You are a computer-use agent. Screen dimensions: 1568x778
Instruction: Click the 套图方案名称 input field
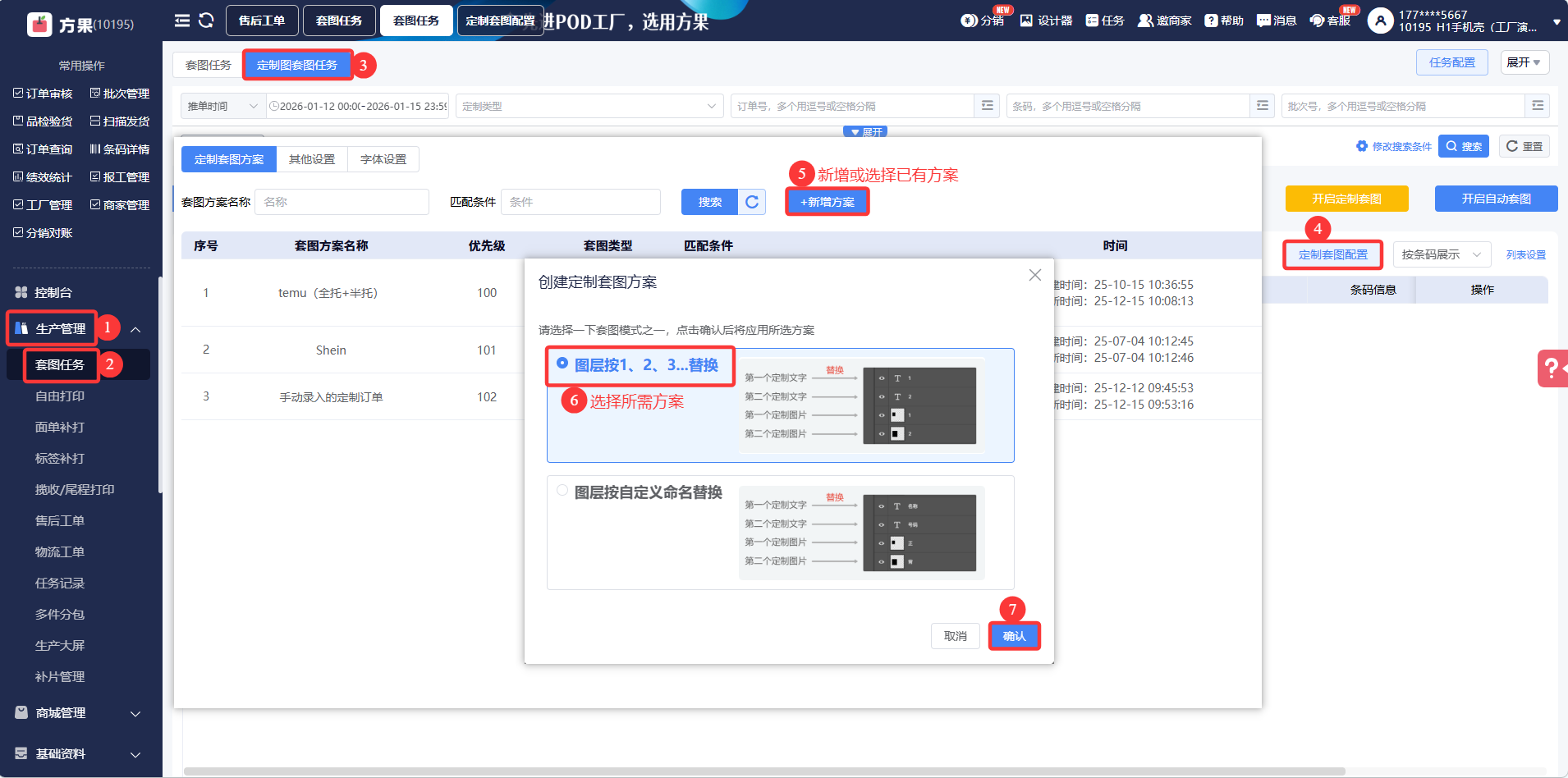point(342,202)
